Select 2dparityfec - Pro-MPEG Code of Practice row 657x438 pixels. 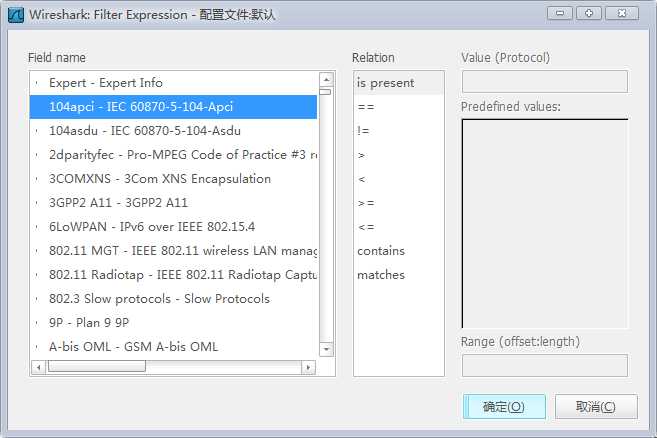[x=173, y=155]
